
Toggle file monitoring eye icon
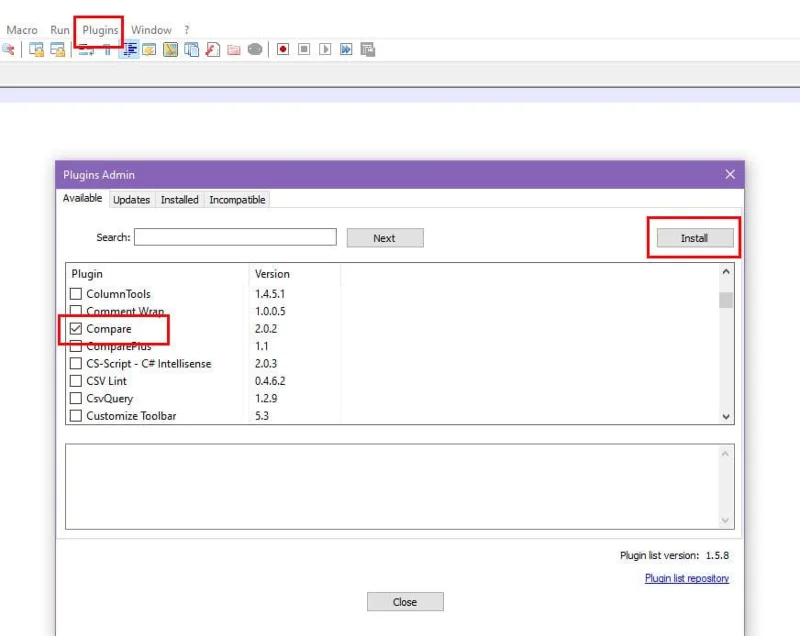[x=255, y=49]
